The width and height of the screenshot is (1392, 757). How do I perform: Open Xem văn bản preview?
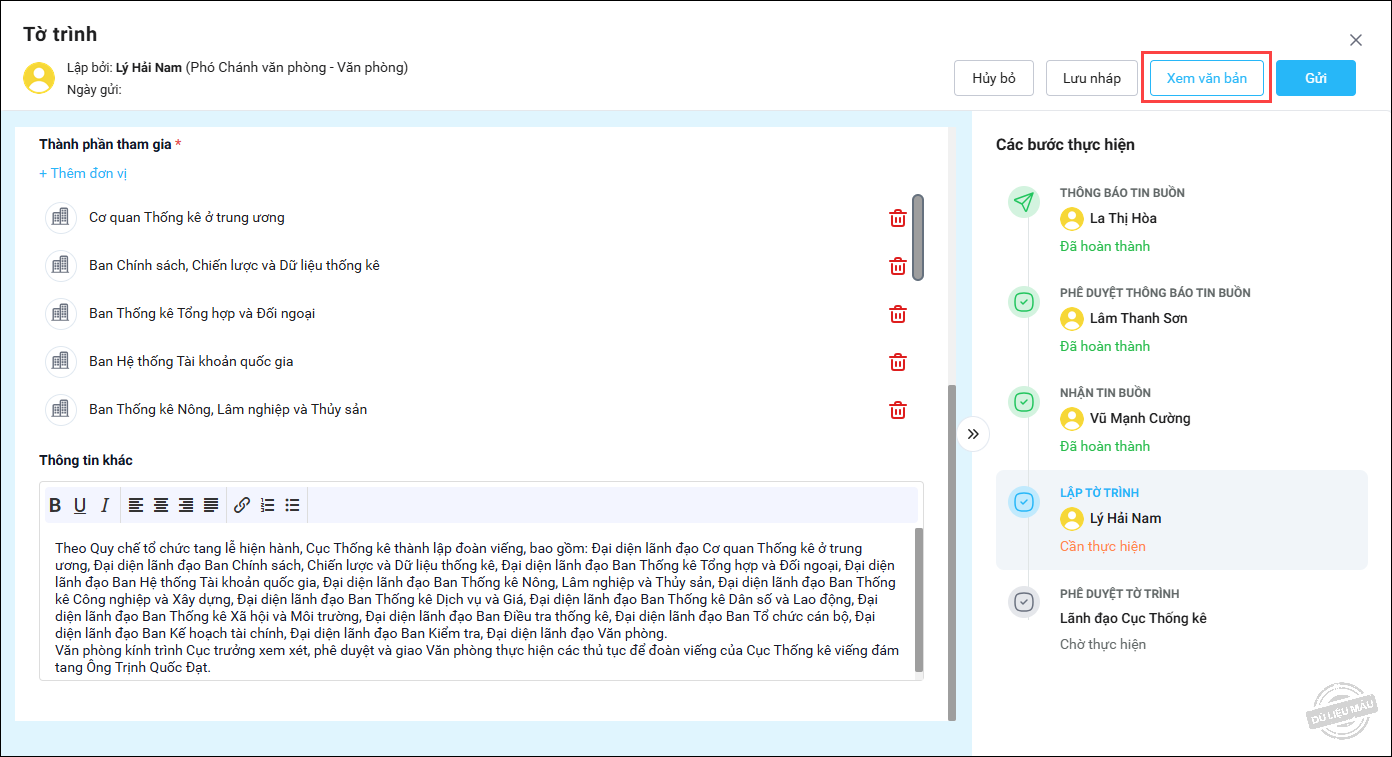point(1206,78)
